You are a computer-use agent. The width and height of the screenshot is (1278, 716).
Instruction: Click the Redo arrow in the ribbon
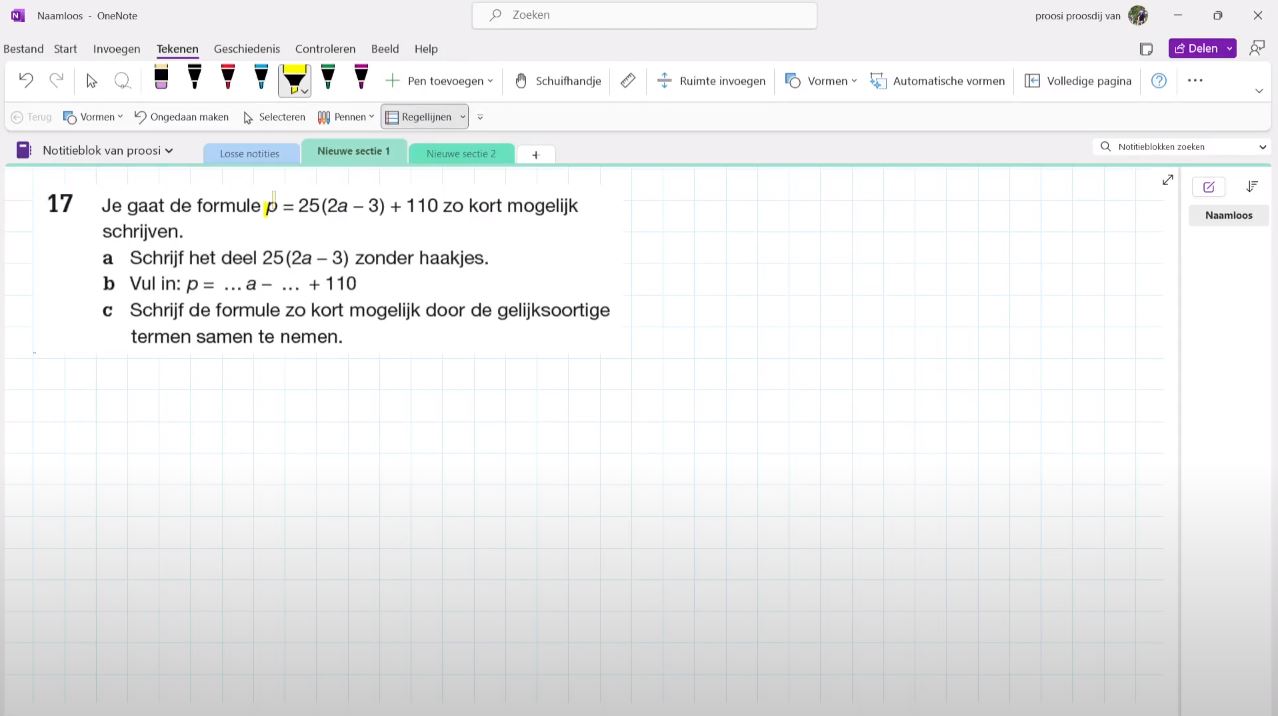(x=56, y=81)
